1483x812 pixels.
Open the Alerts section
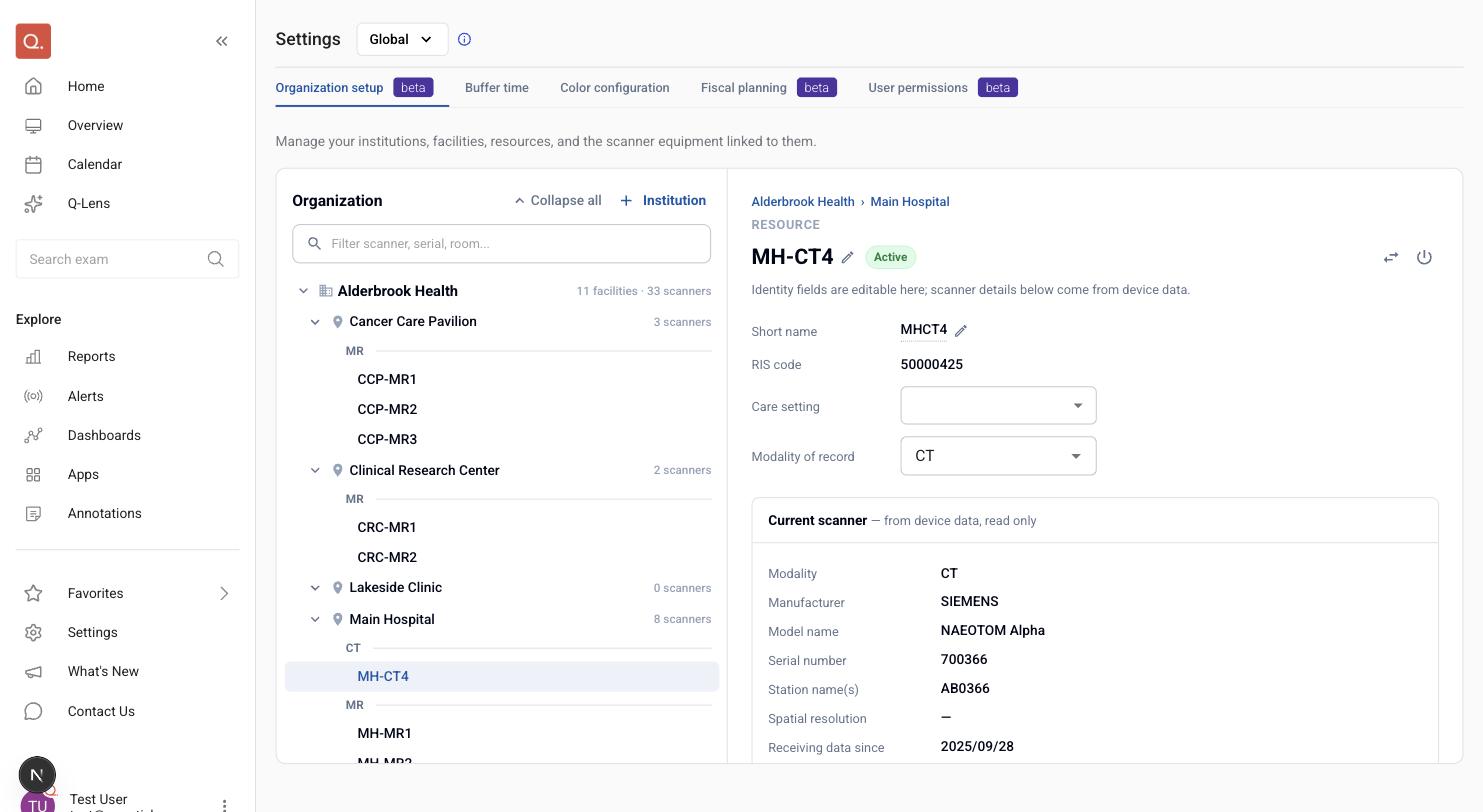[85, 396]
